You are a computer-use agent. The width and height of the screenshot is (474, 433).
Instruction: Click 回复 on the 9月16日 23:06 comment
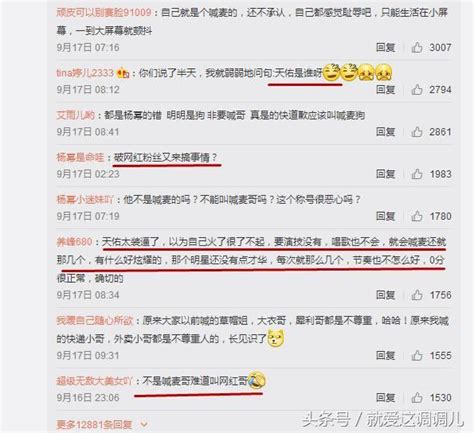(386, 398)
